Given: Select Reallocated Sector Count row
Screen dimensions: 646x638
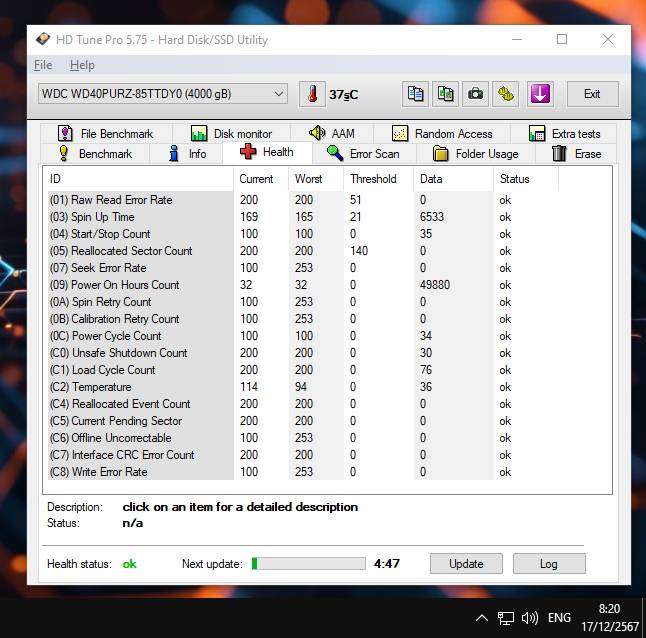Looking at the screenshot, I should pos(303,251).
